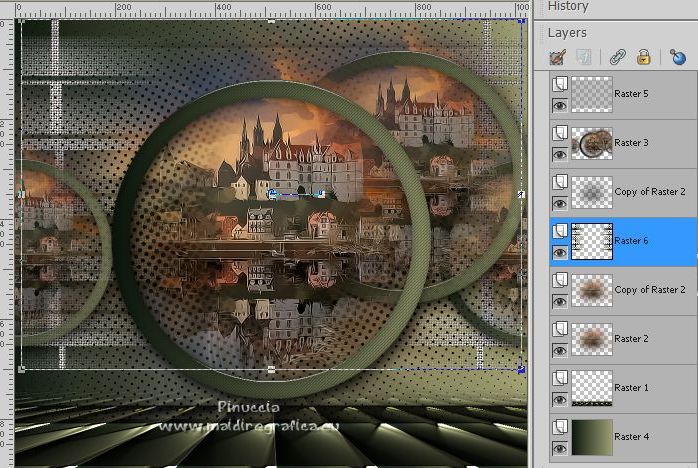Click the raster layer type icon of Raster 6
Screen dimensions: 698x468
click(x=560, y=231)
